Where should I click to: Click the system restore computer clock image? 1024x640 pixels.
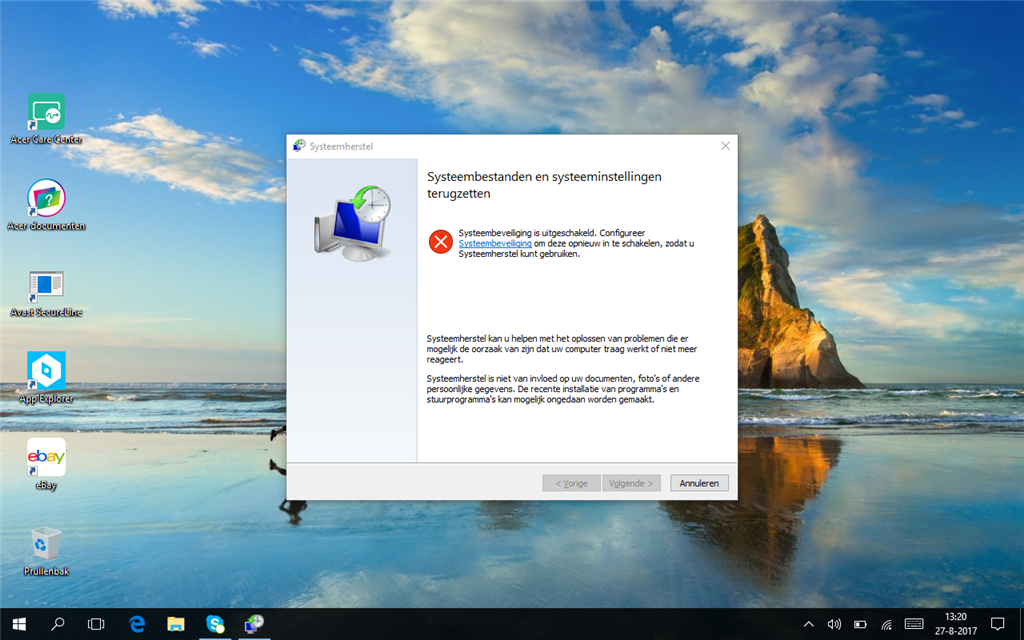point(353,222)
